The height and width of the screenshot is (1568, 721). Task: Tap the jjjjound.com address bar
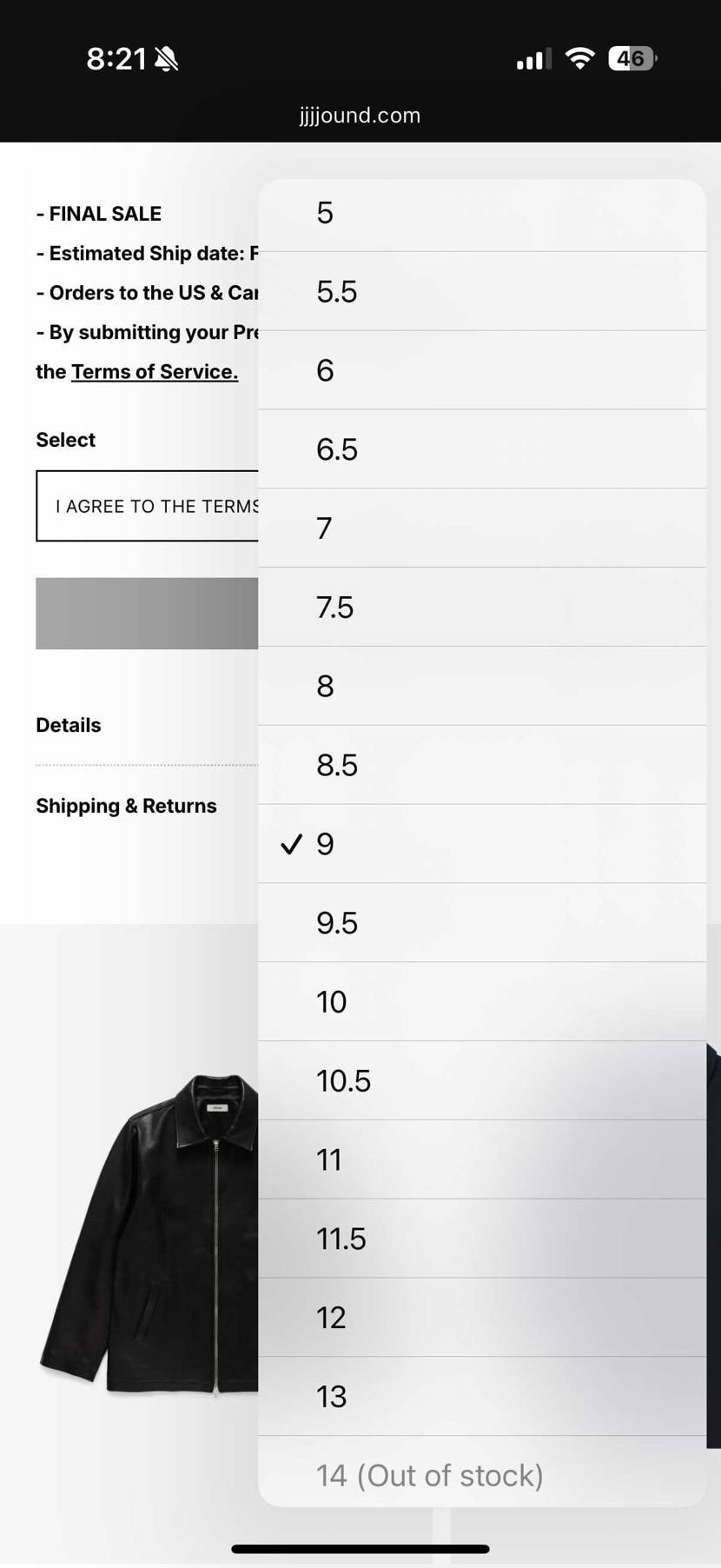pyautogui.click(x=360, y=116)
